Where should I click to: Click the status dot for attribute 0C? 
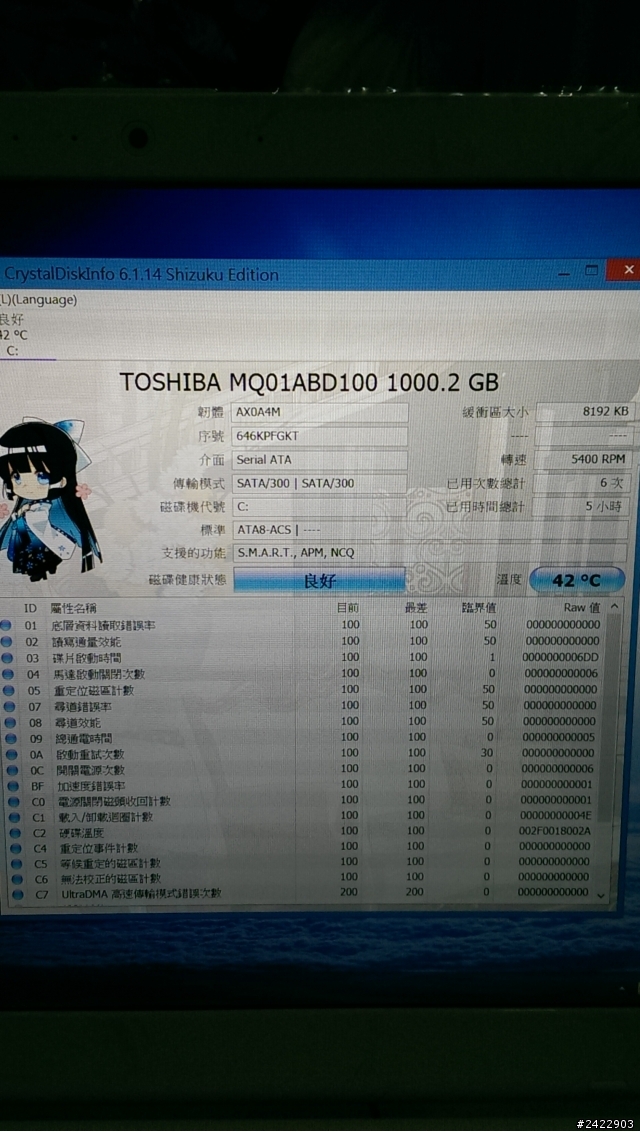pyautogui.click(x=10, y=770)
